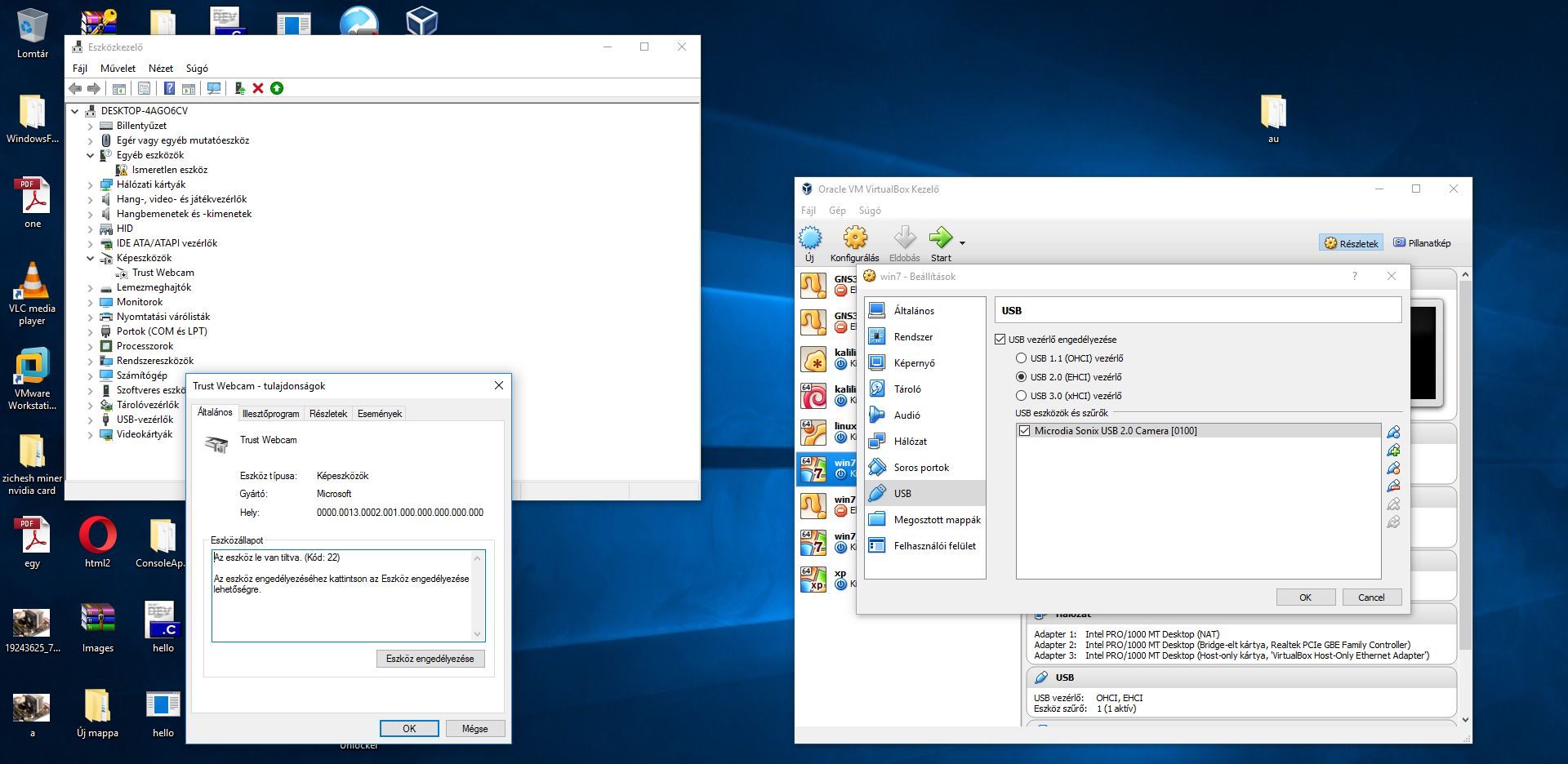
Task: Select the Opera html2 desktop icon
Action: coord(98,544)
